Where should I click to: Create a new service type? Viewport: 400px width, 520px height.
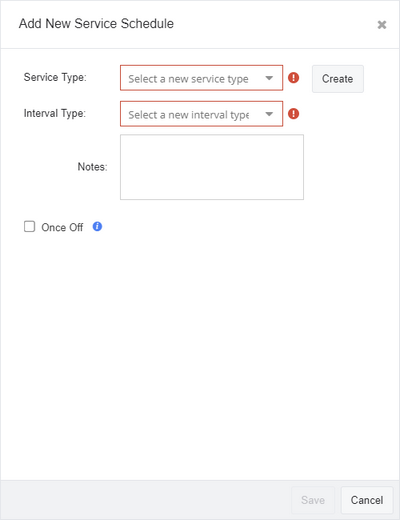(x=338, y=79)
